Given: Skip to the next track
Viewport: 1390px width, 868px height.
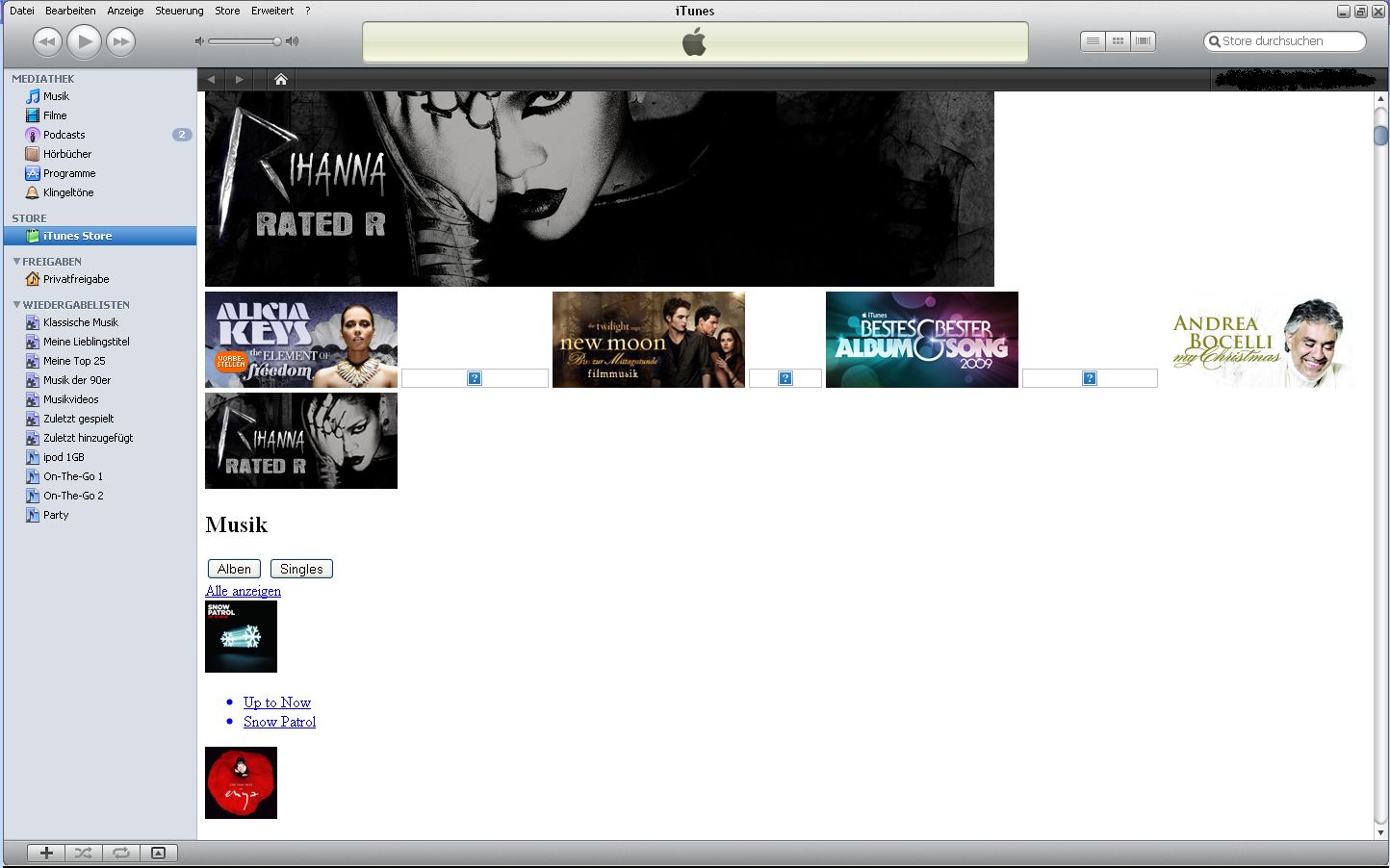Looking at the screenshot, I should (x=120, y=41).
